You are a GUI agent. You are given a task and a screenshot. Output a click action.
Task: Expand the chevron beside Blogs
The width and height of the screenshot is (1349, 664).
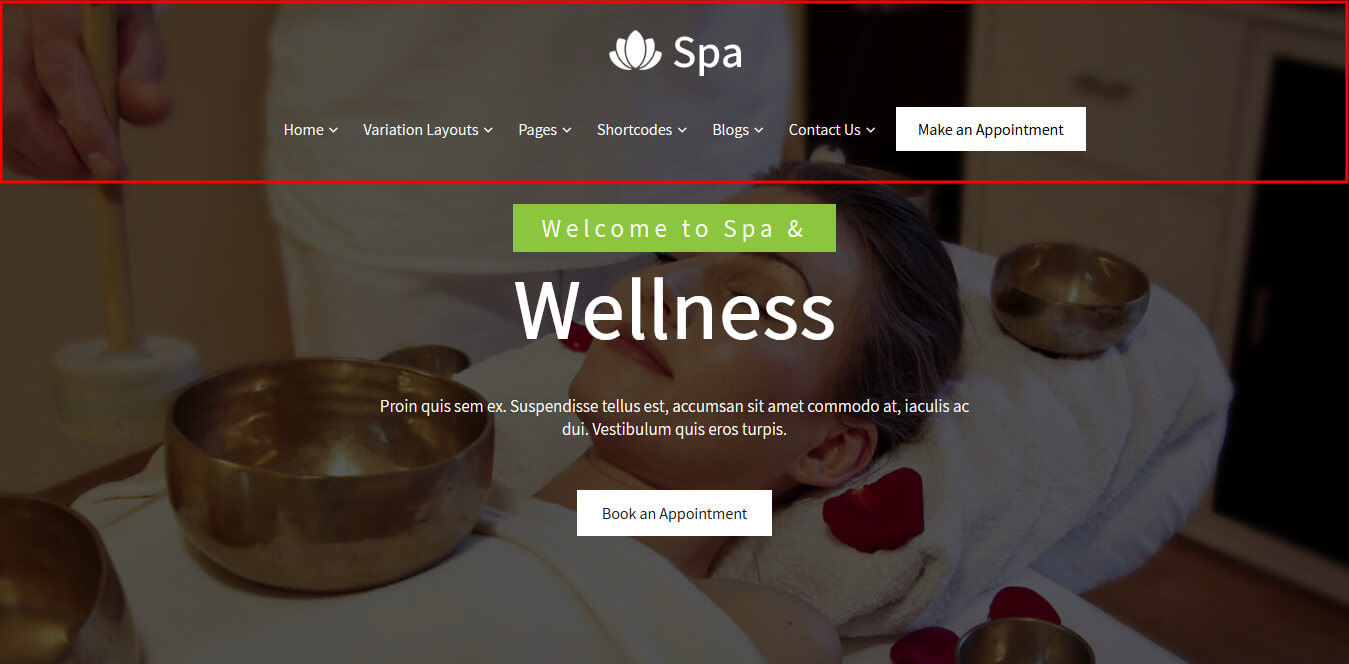pos(759,130)
